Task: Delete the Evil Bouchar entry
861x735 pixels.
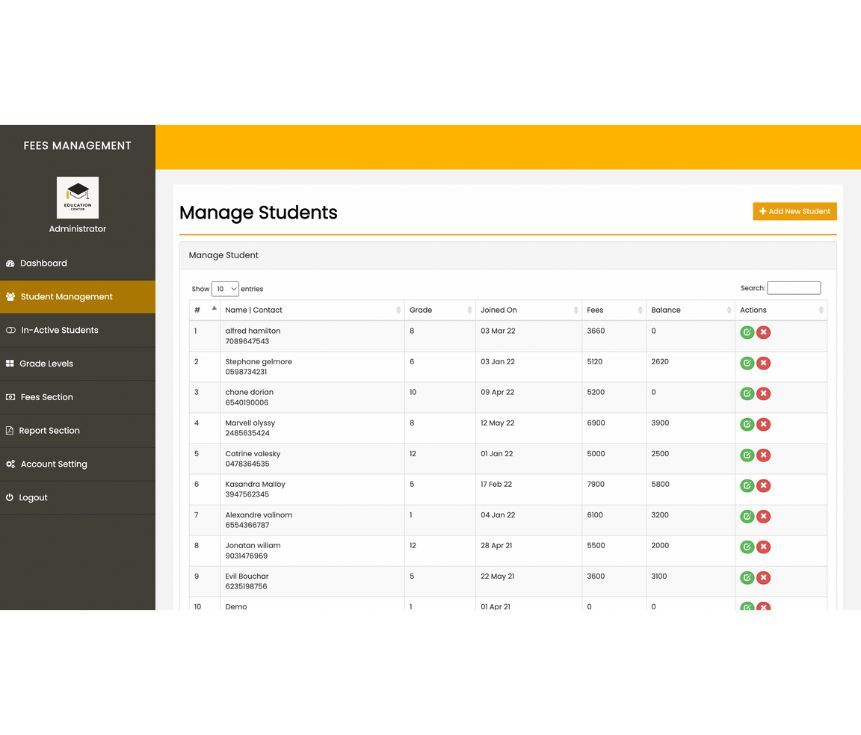Action: coord(763,578)
